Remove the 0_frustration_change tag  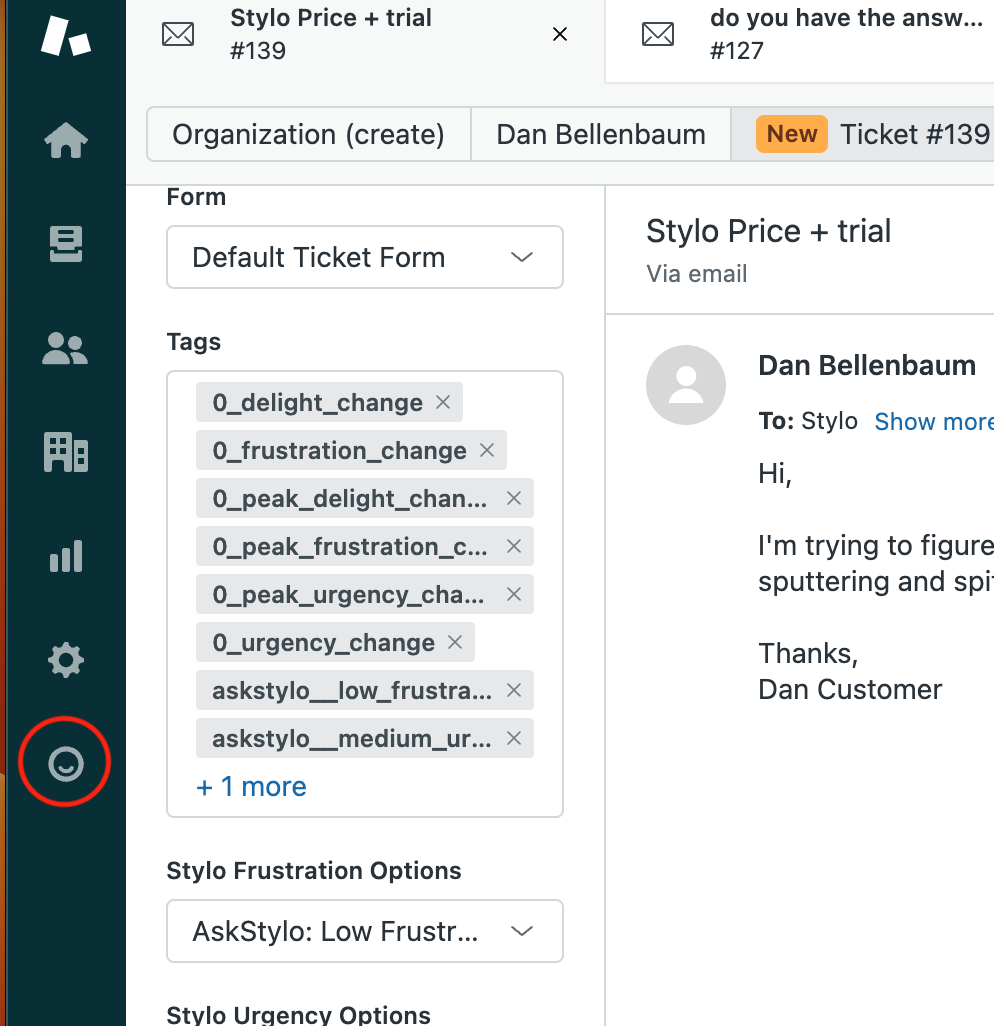coord(487,450)
